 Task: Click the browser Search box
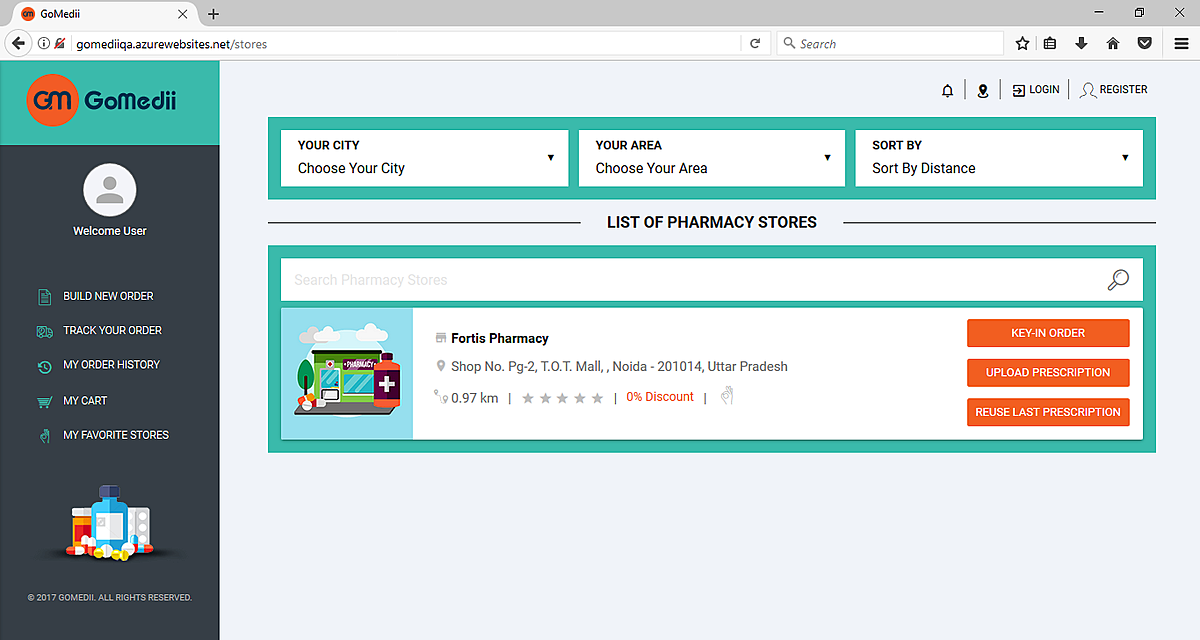click(890, 44)
